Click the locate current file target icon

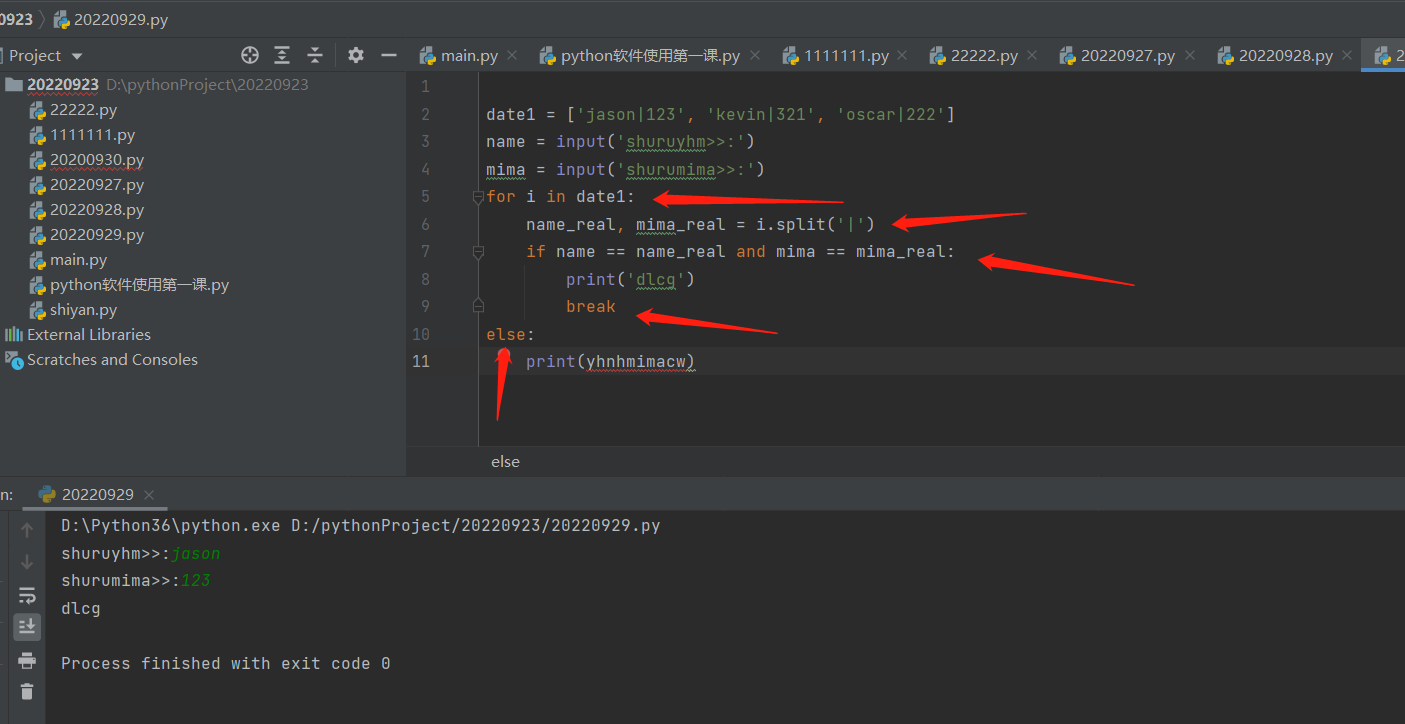[250, 55]
